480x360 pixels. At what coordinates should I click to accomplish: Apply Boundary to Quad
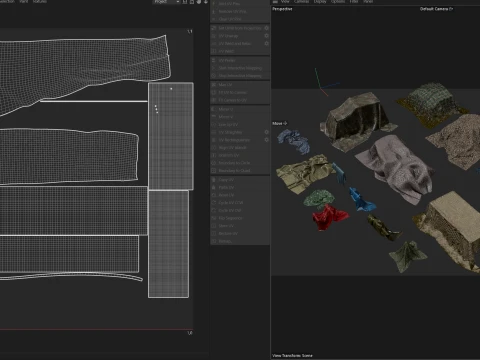click(x=234, y=171)
